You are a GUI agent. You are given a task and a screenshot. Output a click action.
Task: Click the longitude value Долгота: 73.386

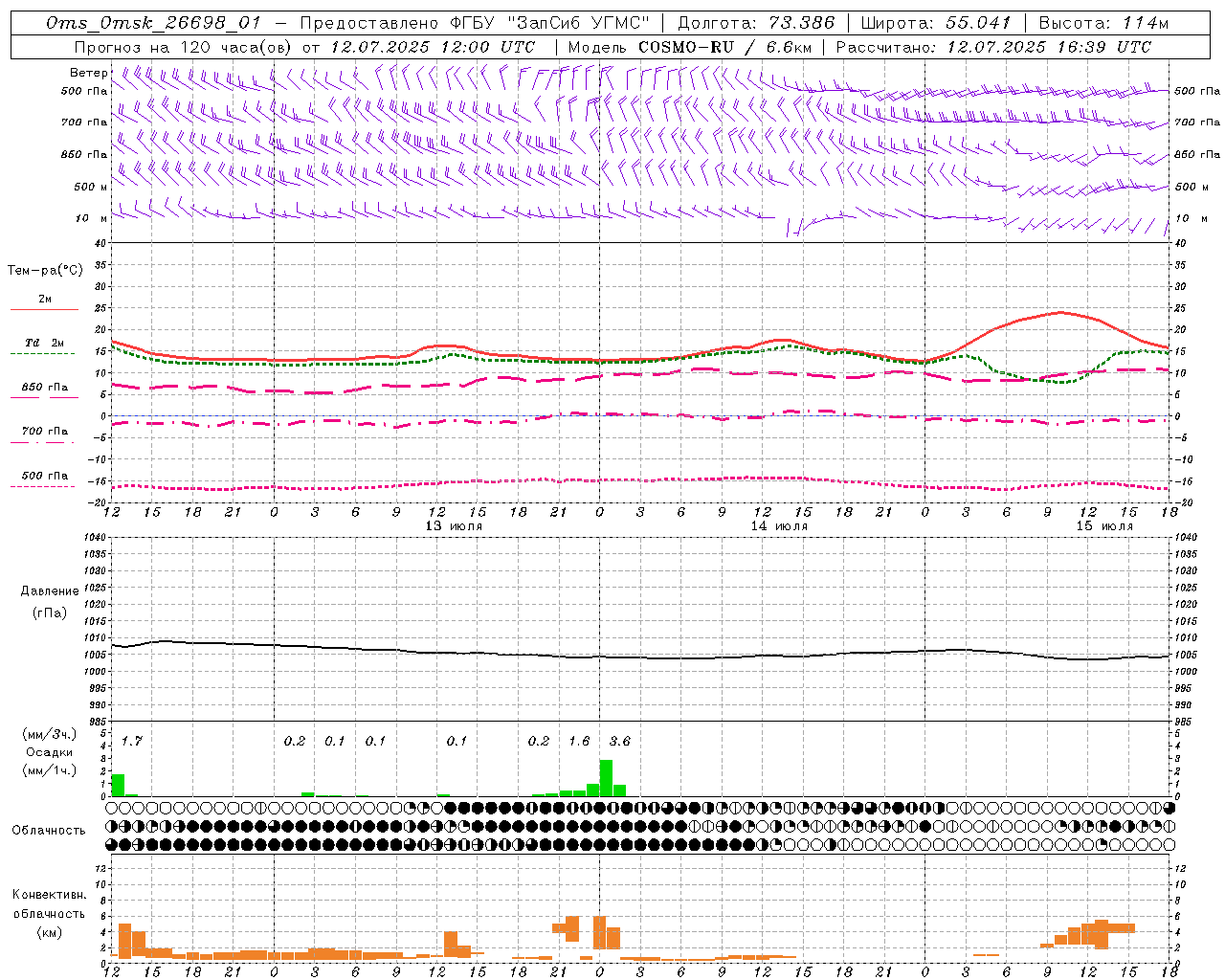(756, 23)
